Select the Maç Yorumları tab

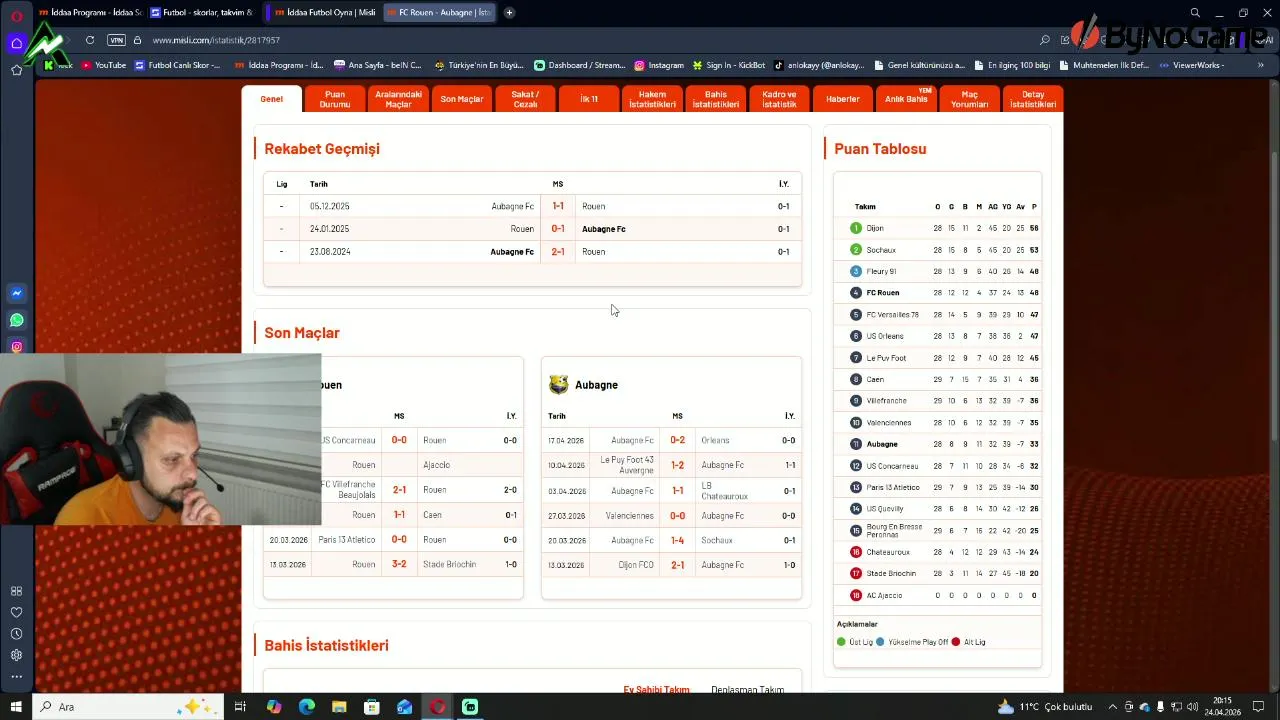970,99
